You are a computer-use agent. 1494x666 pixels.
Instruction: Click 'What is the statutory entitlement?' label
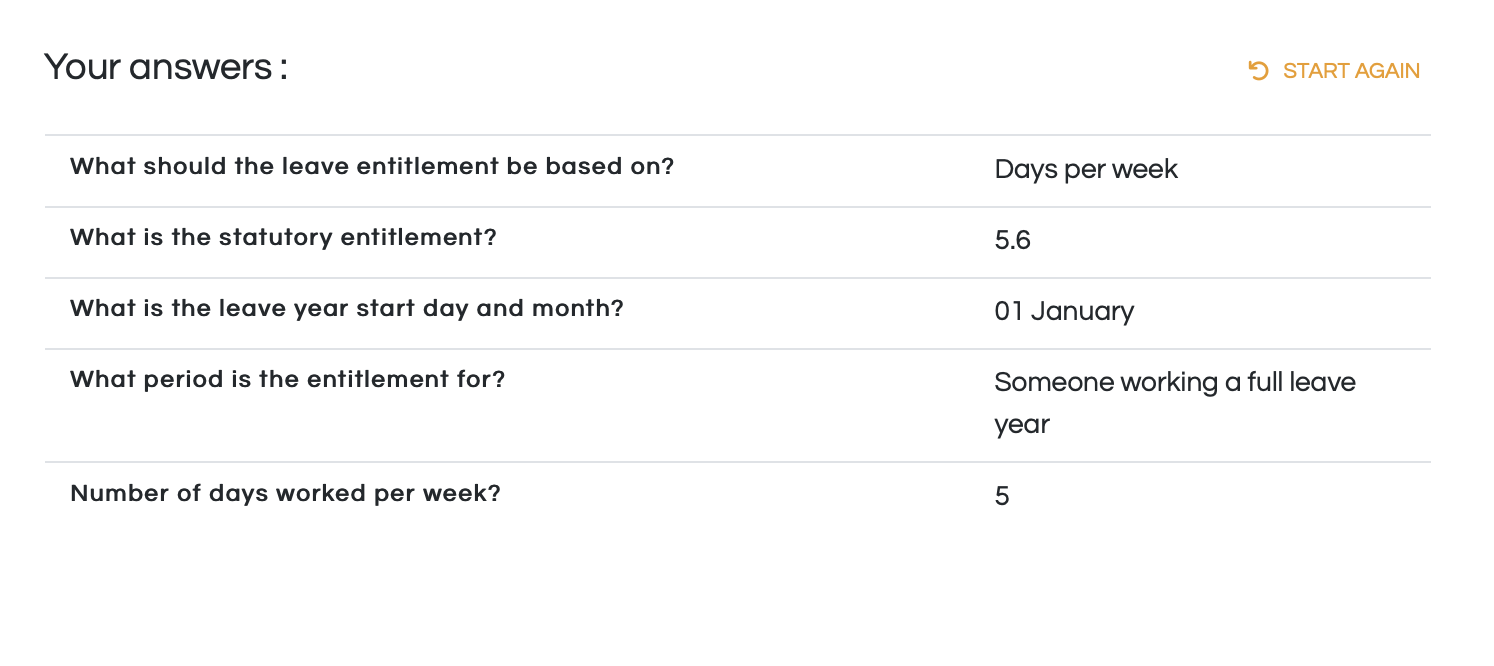point(283,237)
